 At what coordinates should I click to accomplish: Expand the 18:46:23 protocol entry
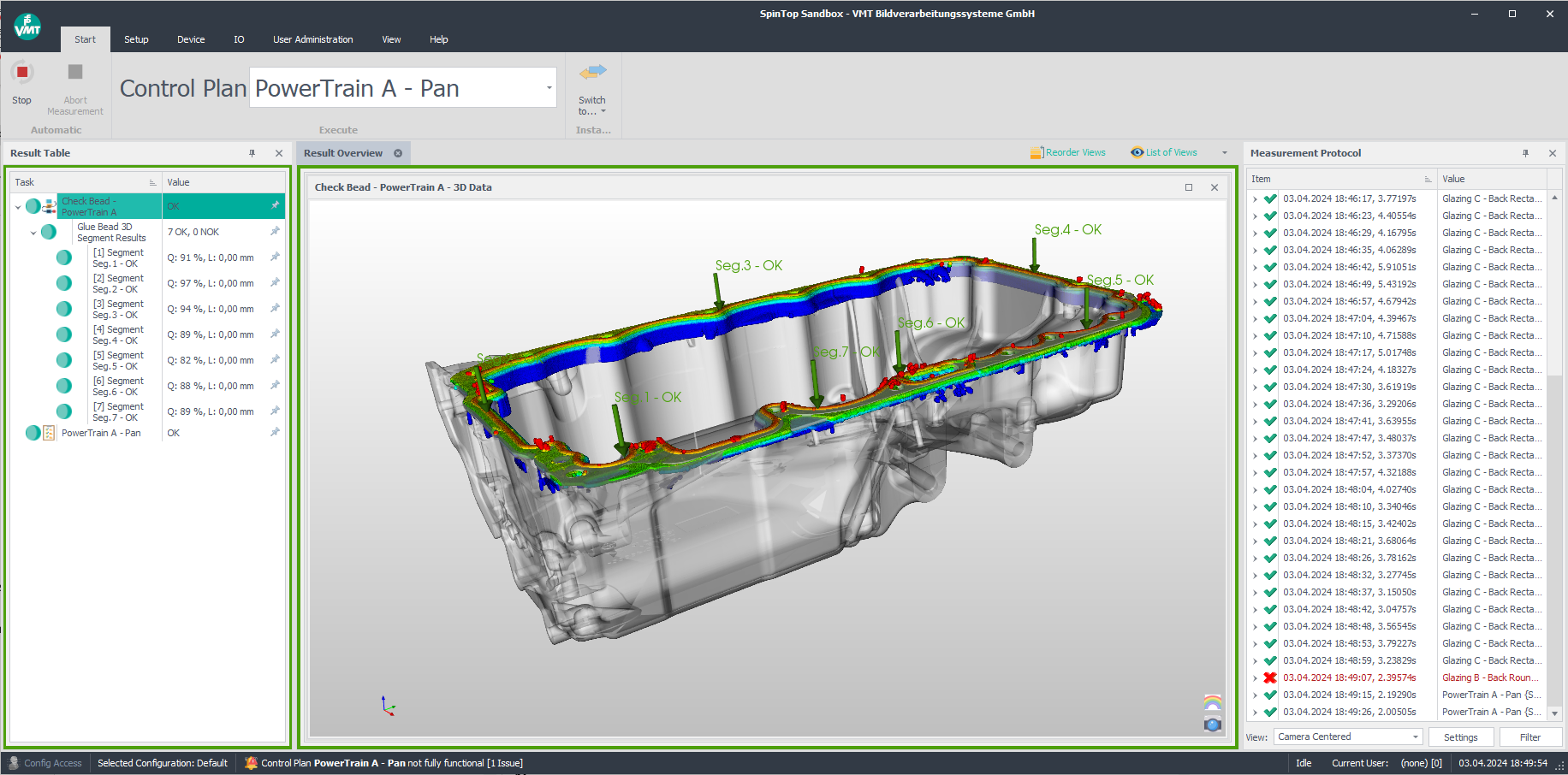click(x=1255, y=216)
